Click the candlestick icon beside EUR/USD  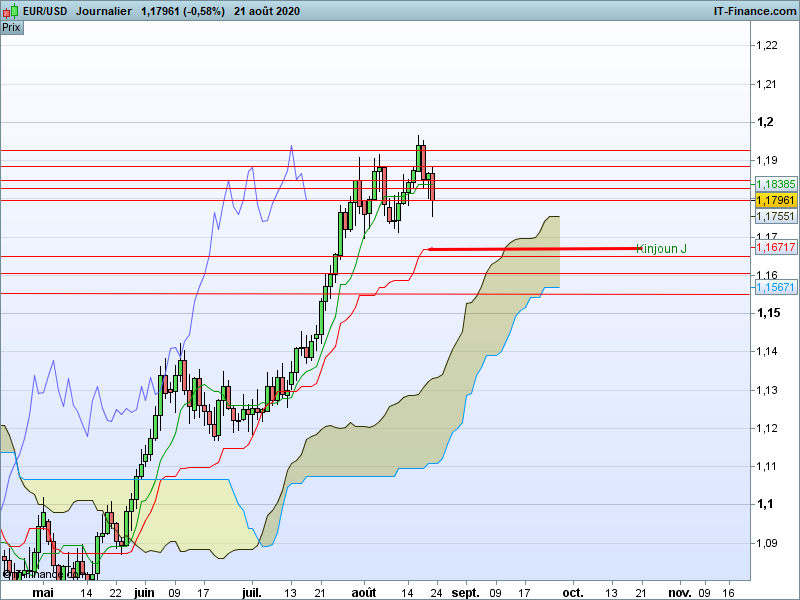(11, 11)
